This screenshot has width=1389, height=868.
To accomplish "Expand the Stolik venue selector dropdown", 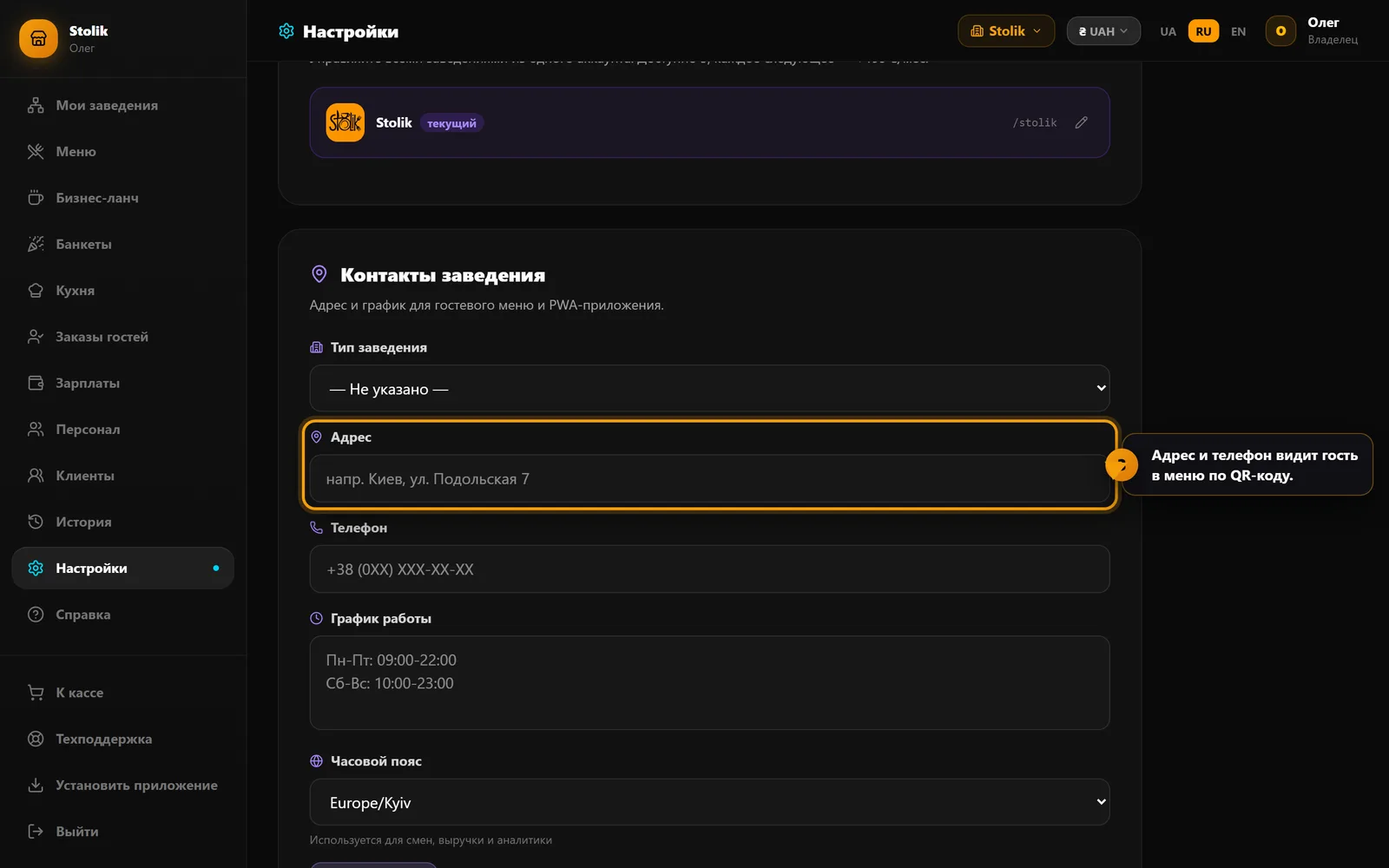I will tap(1006, 31).
